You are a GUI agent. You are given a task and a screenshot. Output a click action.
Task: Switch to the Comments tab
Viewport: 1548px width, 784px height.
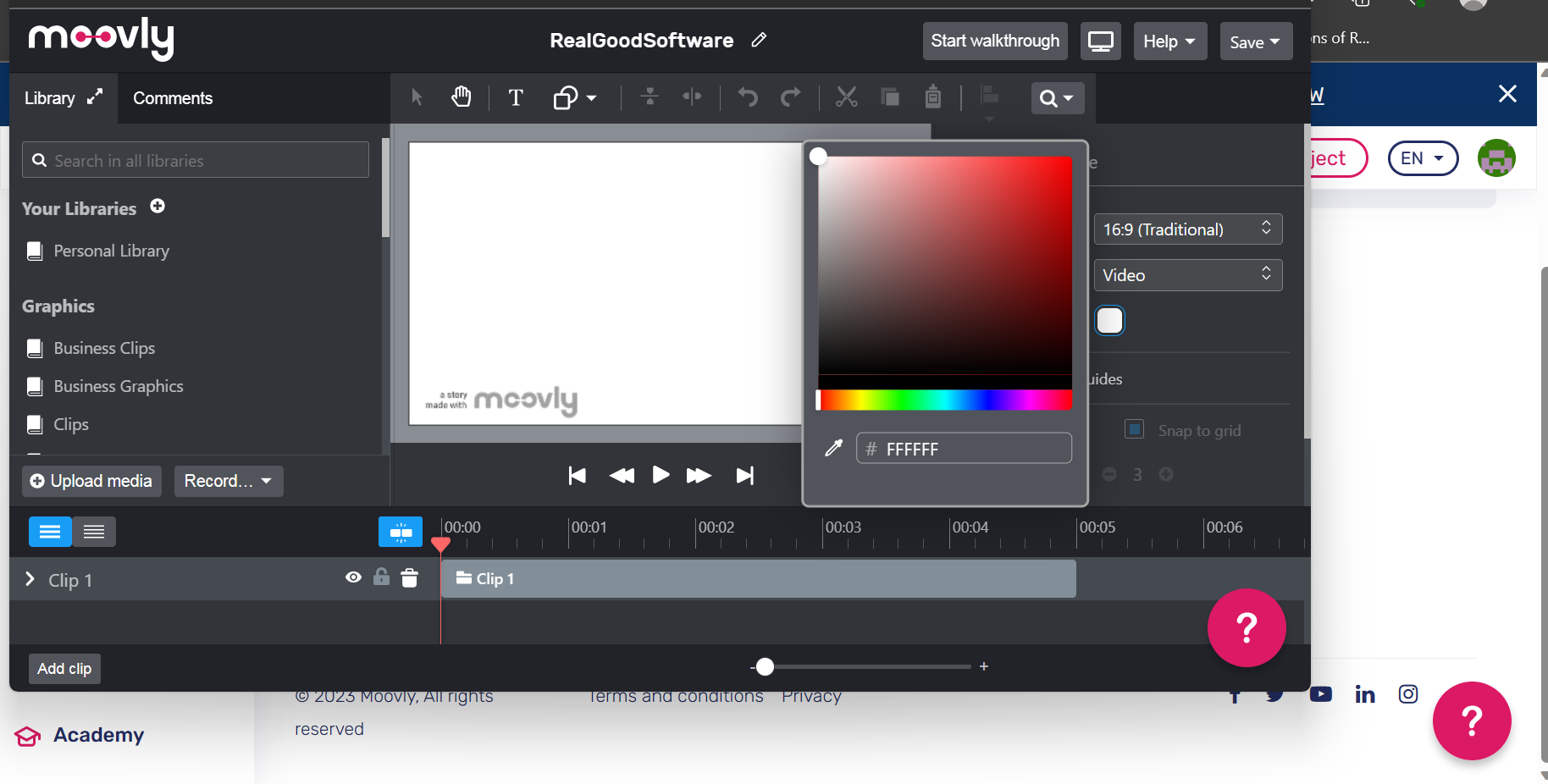tap(172, 98)
